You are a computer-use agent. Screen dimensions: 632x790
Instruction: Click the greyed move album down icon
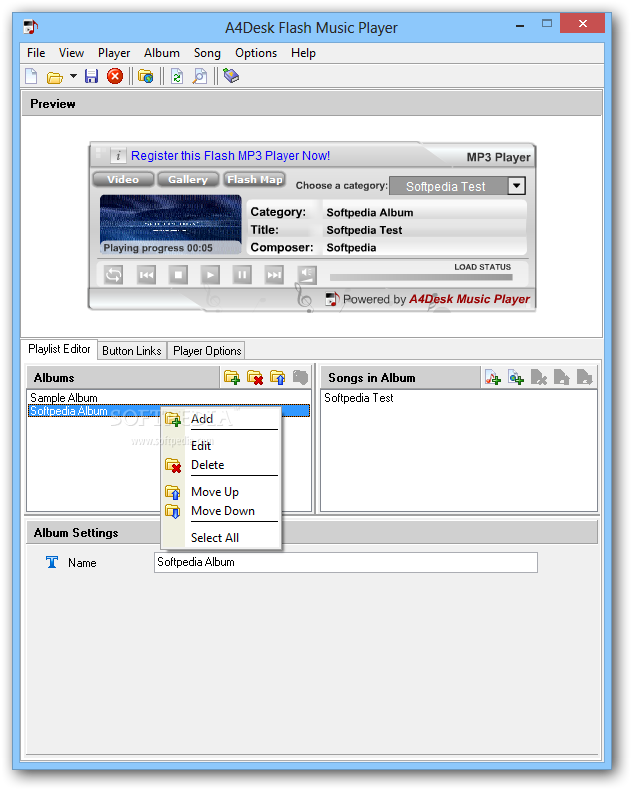click(x=300, y=377)
